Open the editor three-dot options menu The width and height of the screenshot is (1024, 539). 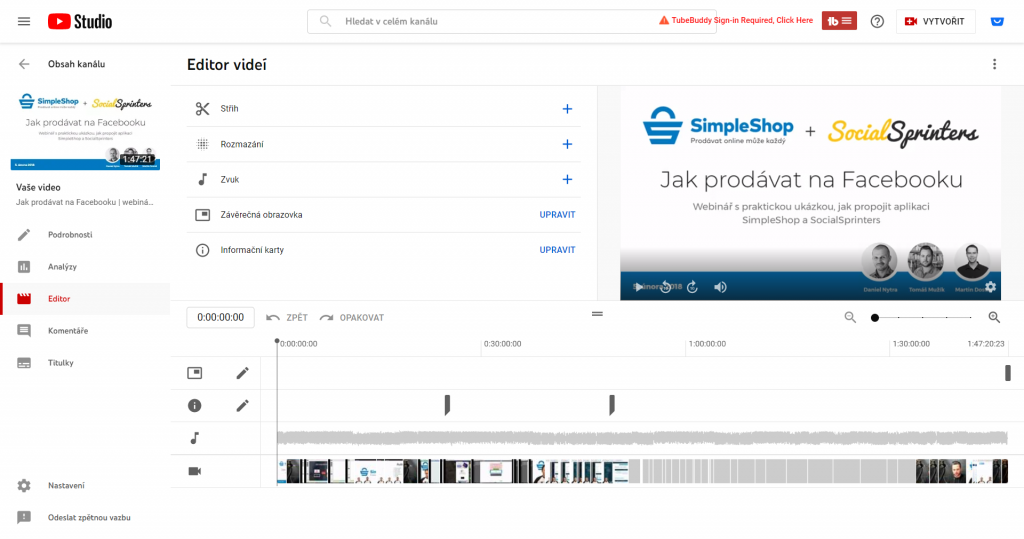995,64
